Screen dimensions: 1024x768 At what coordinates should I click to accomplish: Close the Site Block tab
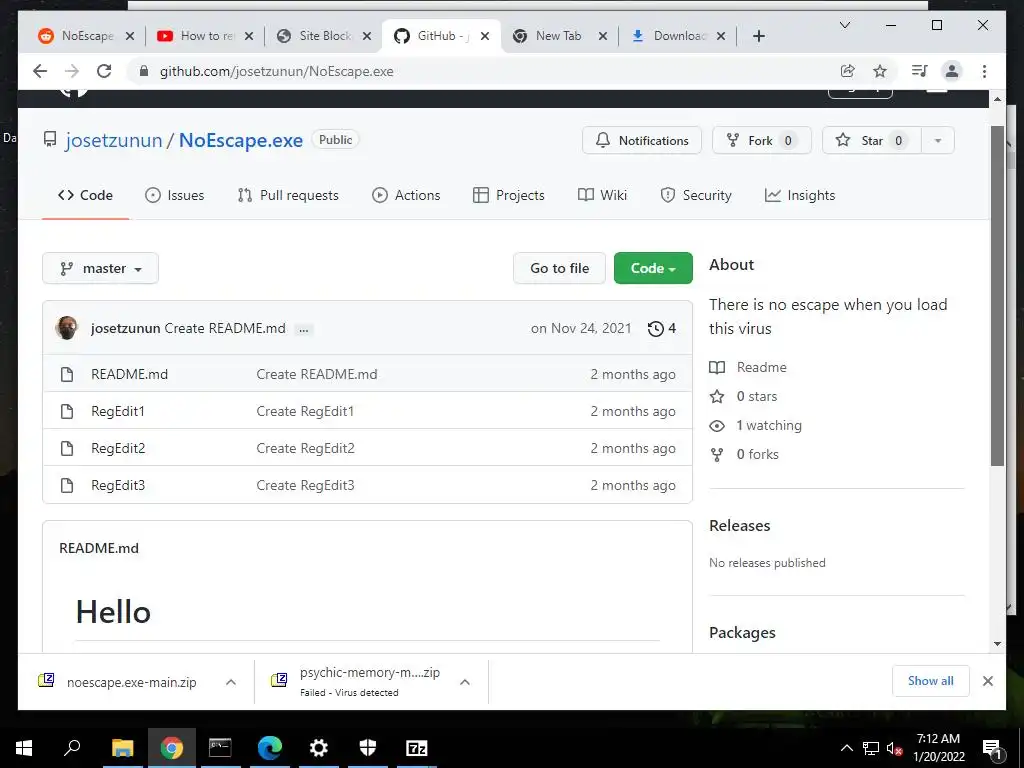click(x=367, y=36)
